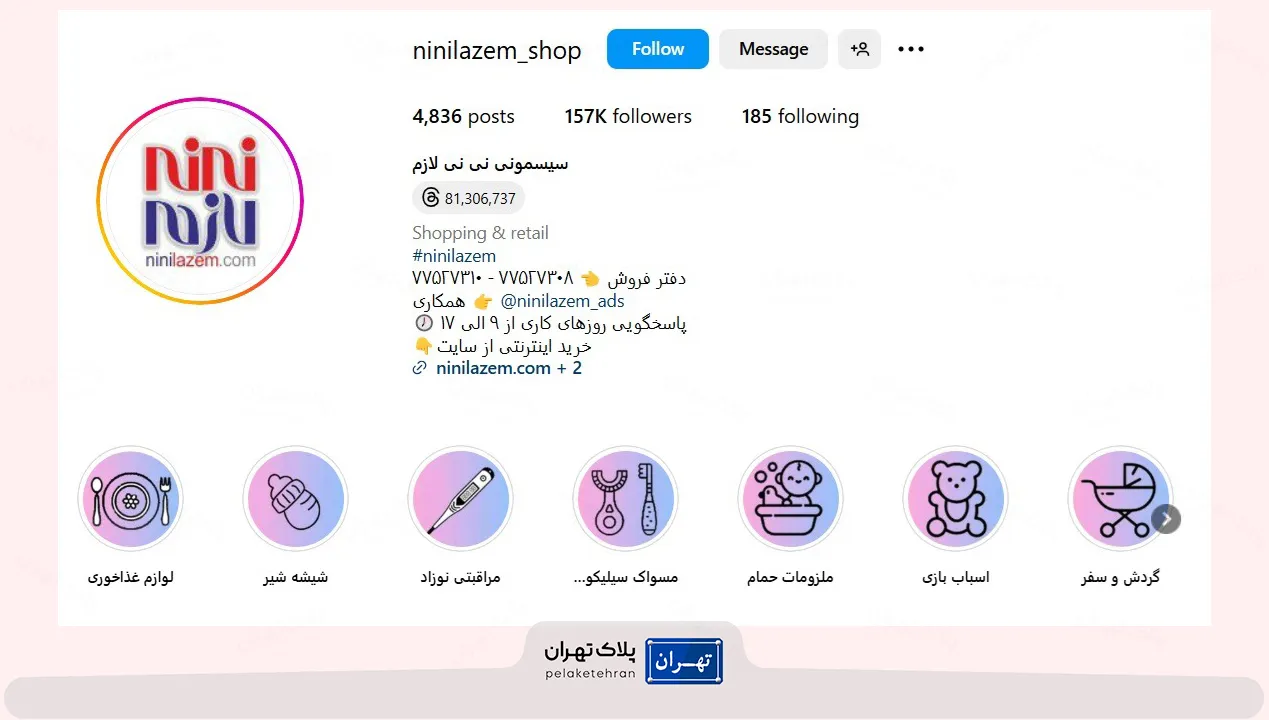Open the baby bath highlight icon
1269x720 pixels.
pyautogui.click(x=790, y=498)
